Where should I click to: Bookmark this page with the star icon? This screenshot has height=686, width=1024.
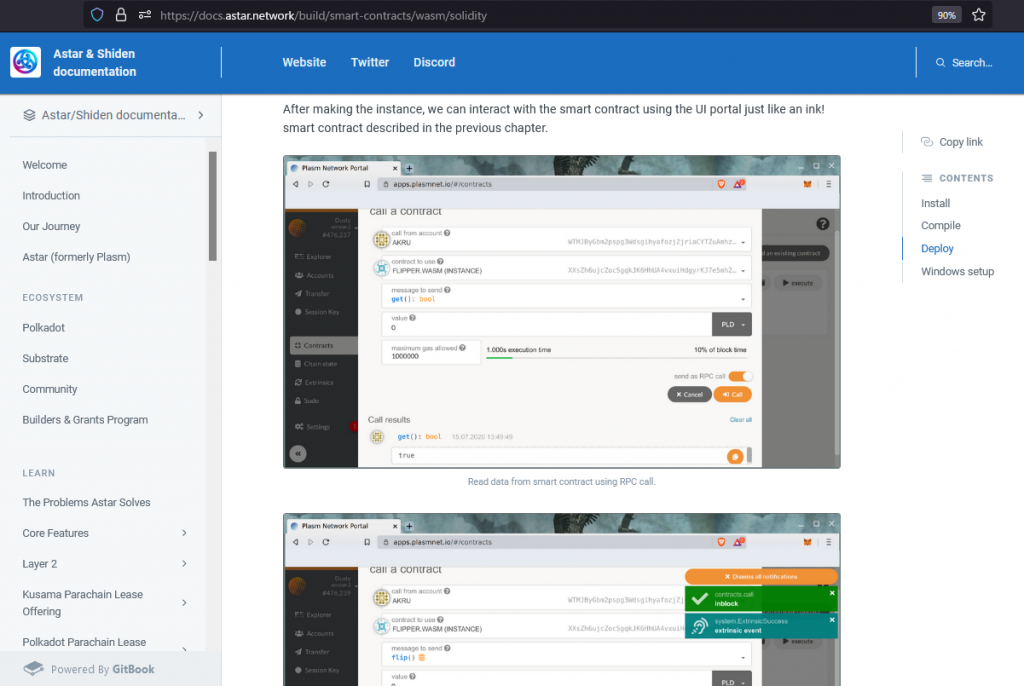(978, 15)
